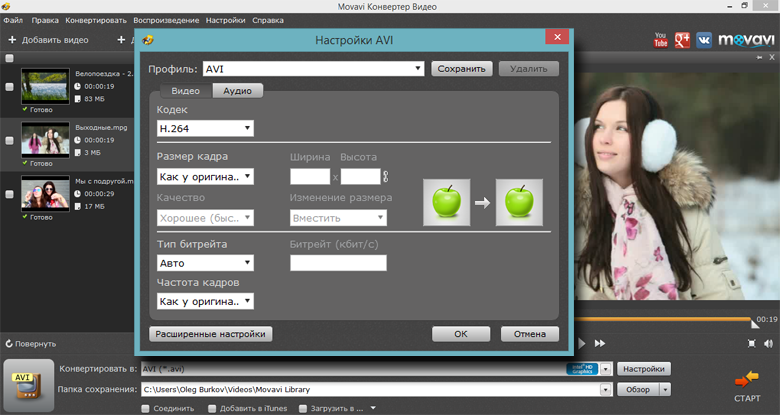Switch to the Аудио tab
780x415 pixels.
click(x=237, y=91)
